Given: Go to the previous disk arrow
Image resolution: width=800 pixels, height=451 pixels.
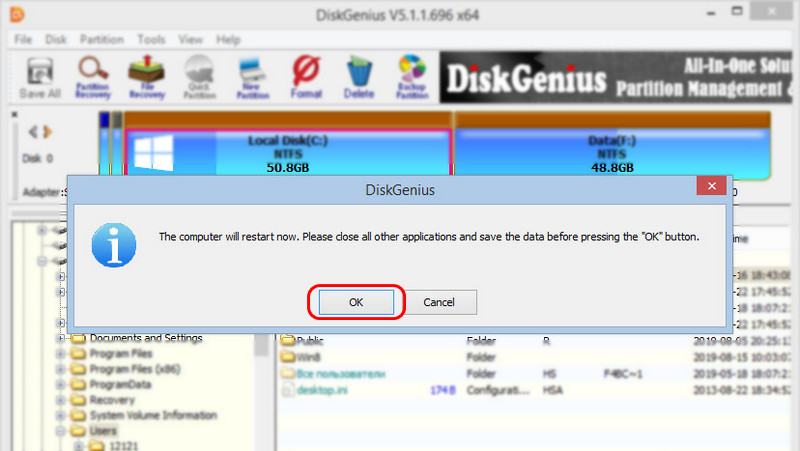Looking at the screenshot, I should point(33,132).
